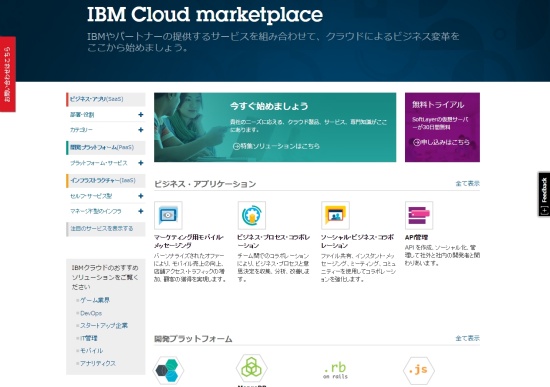The height and width of the screenshot is (387, 550).
Task: Expand マネージド型のインフラ plus sign
Action: (141, 211)
